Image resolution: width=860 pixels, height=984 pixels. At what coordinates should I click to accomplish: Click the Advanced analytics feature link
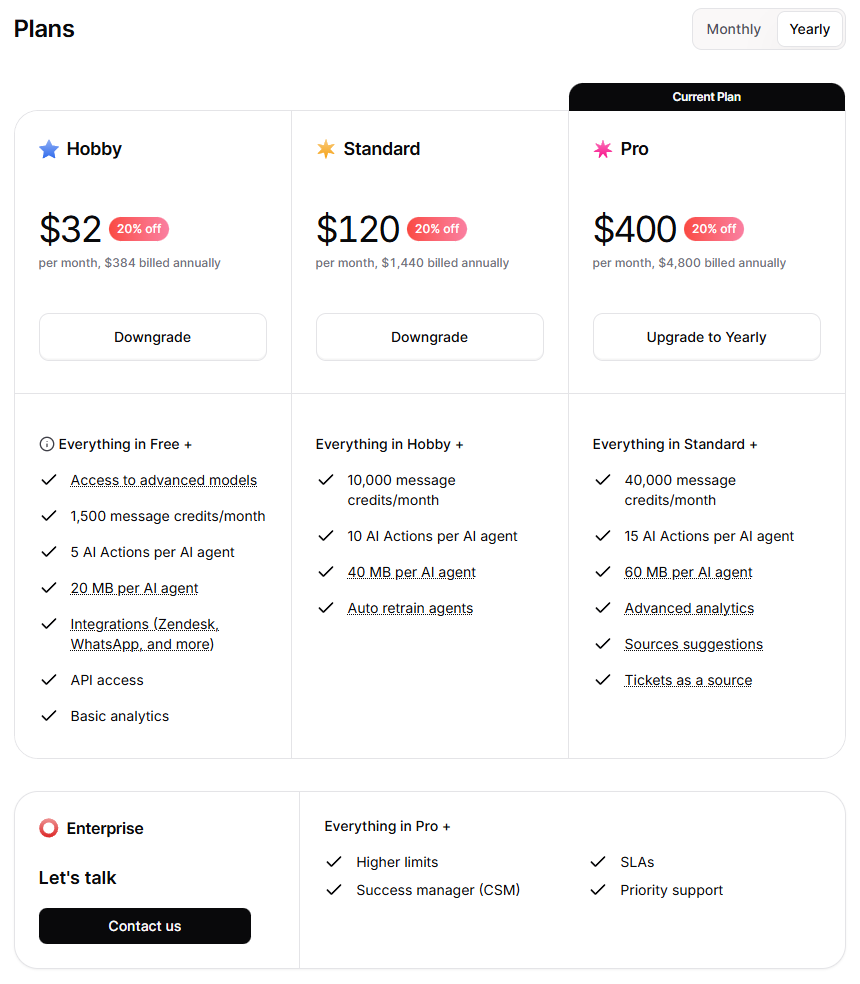coord(689,608)
